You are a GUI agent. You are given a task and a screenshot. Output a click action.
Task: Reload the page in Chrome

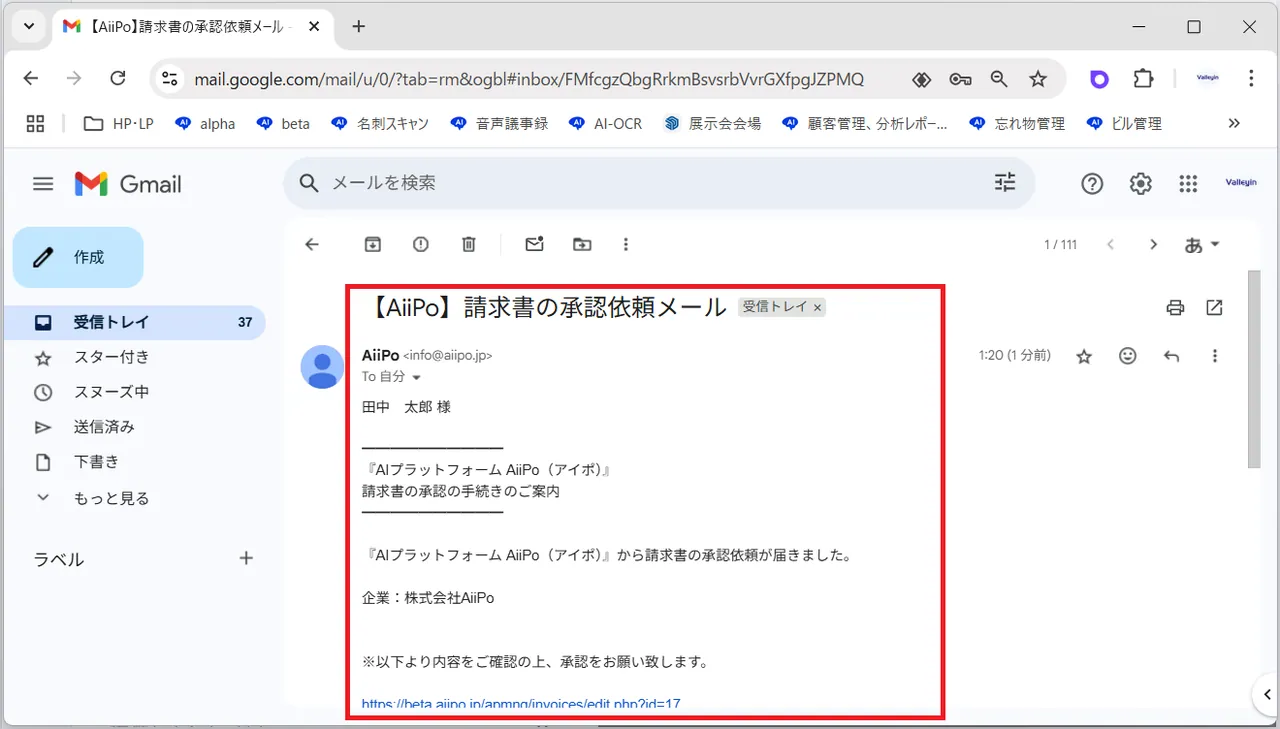coord(118,78)
